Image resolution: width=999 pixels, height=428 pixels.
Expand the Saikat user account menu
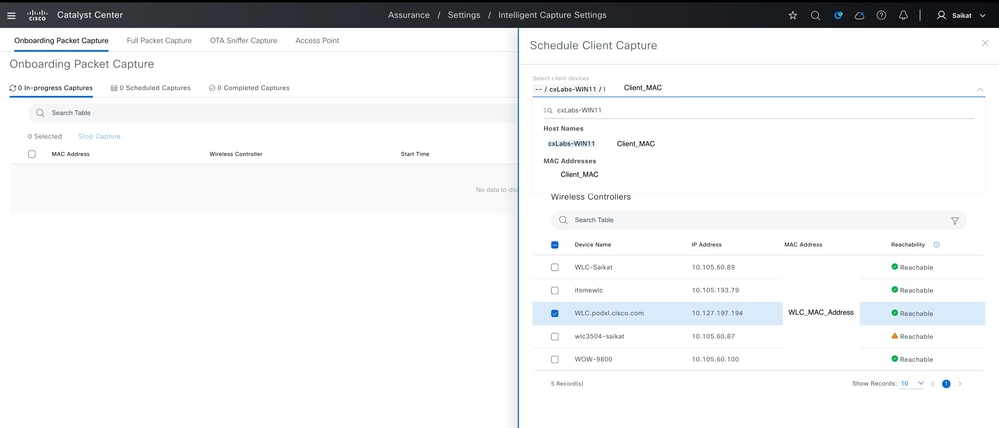tap(961, 15)
